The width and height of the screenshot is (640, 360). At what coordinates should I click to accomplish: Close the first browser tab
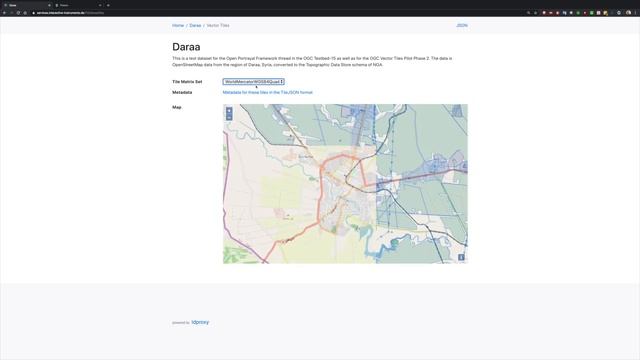pyautogui.click(x=49, y=5)
